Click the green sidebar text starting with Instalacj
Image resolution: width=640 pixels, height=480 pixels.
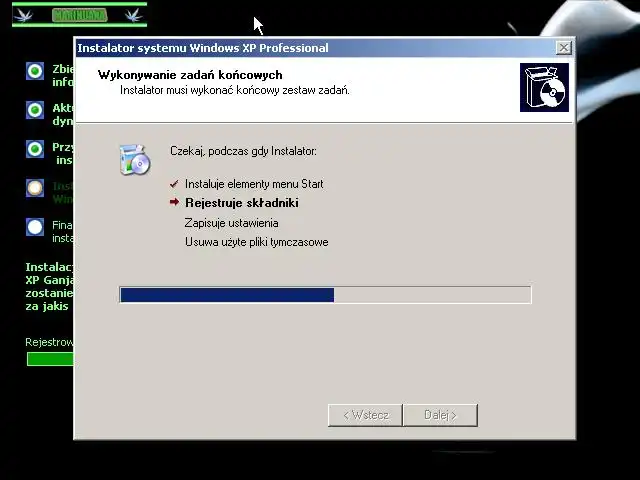tap(50, 287)
